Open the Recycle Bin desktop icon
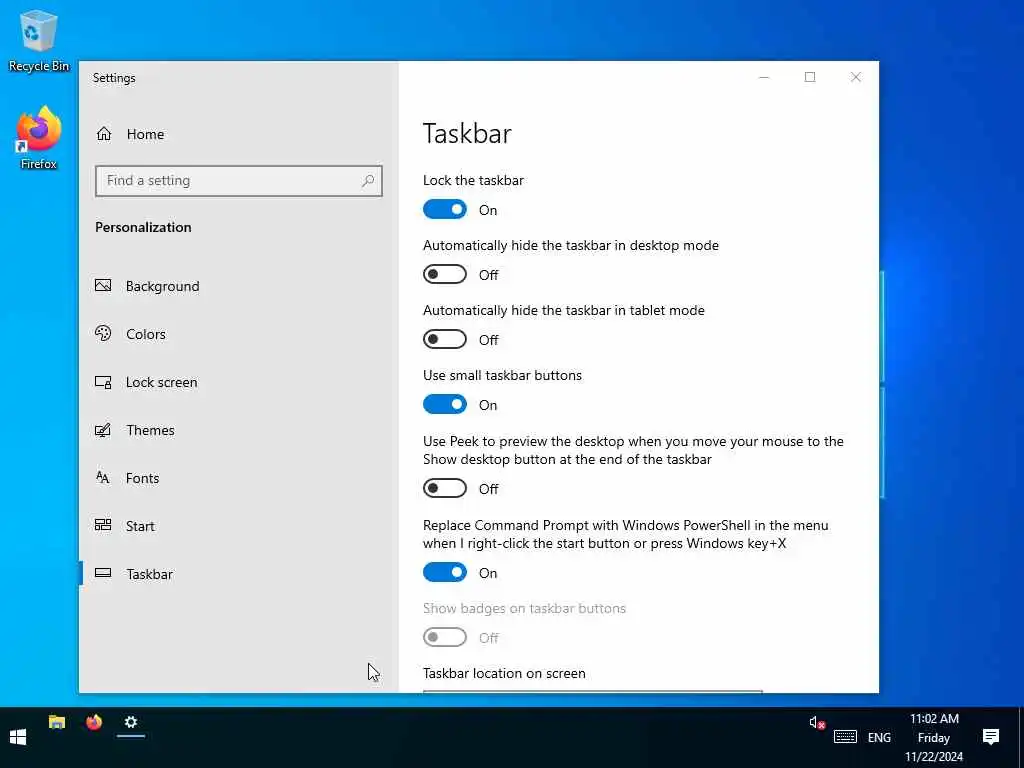 coord(39,40)
